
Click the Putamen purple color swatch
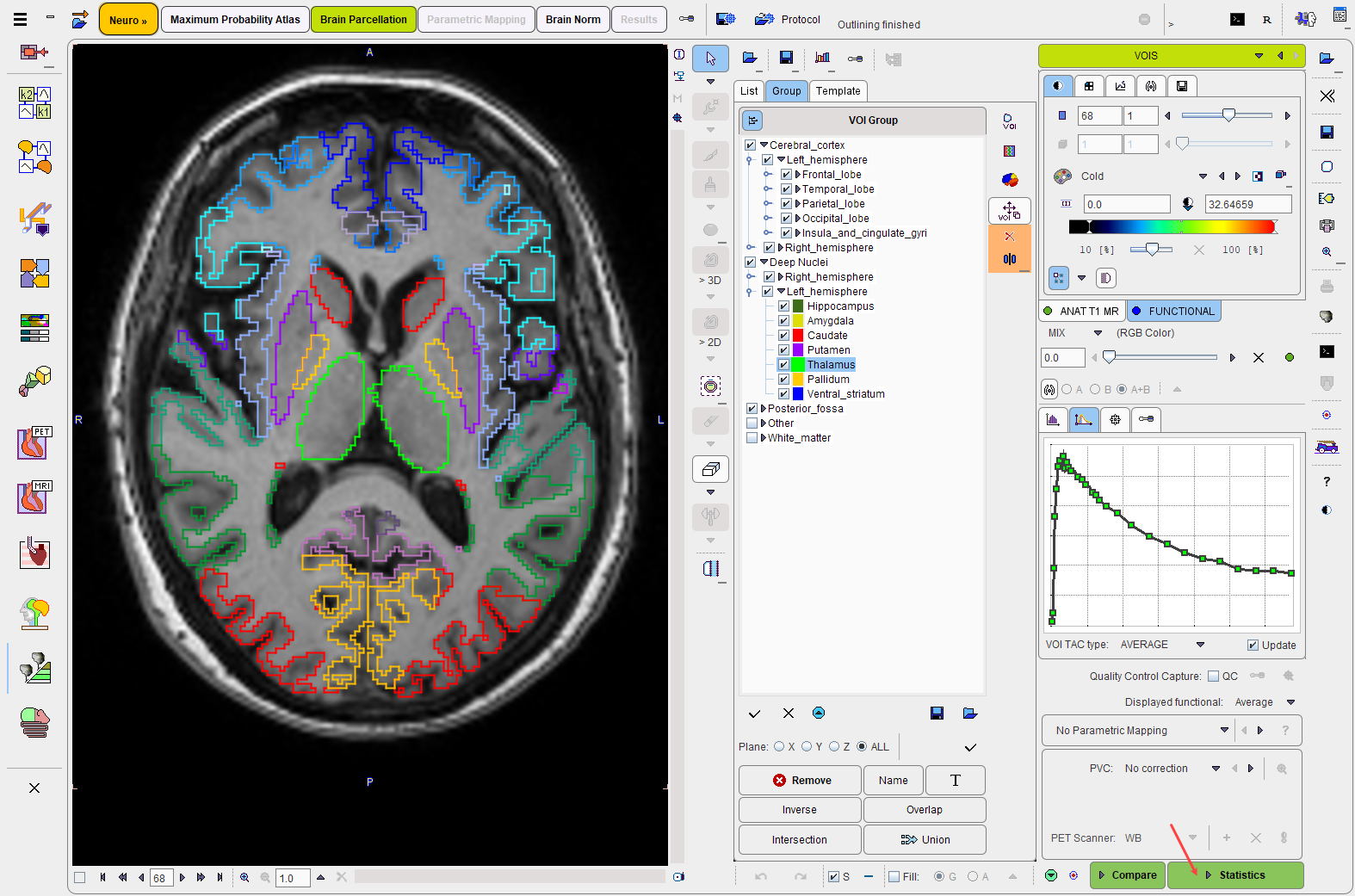coord(798,350)
